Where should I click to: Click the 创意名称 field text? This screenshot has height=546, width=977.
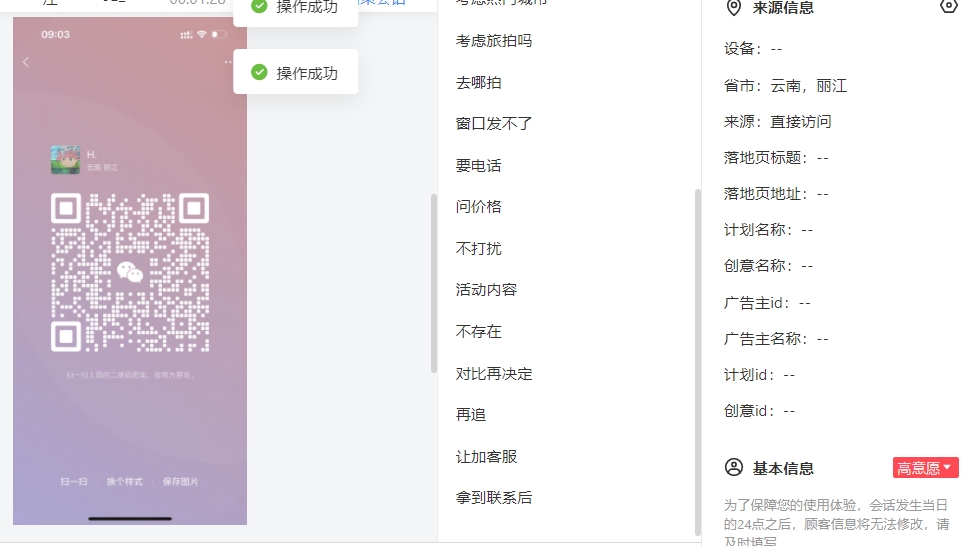tap(768, 267)
